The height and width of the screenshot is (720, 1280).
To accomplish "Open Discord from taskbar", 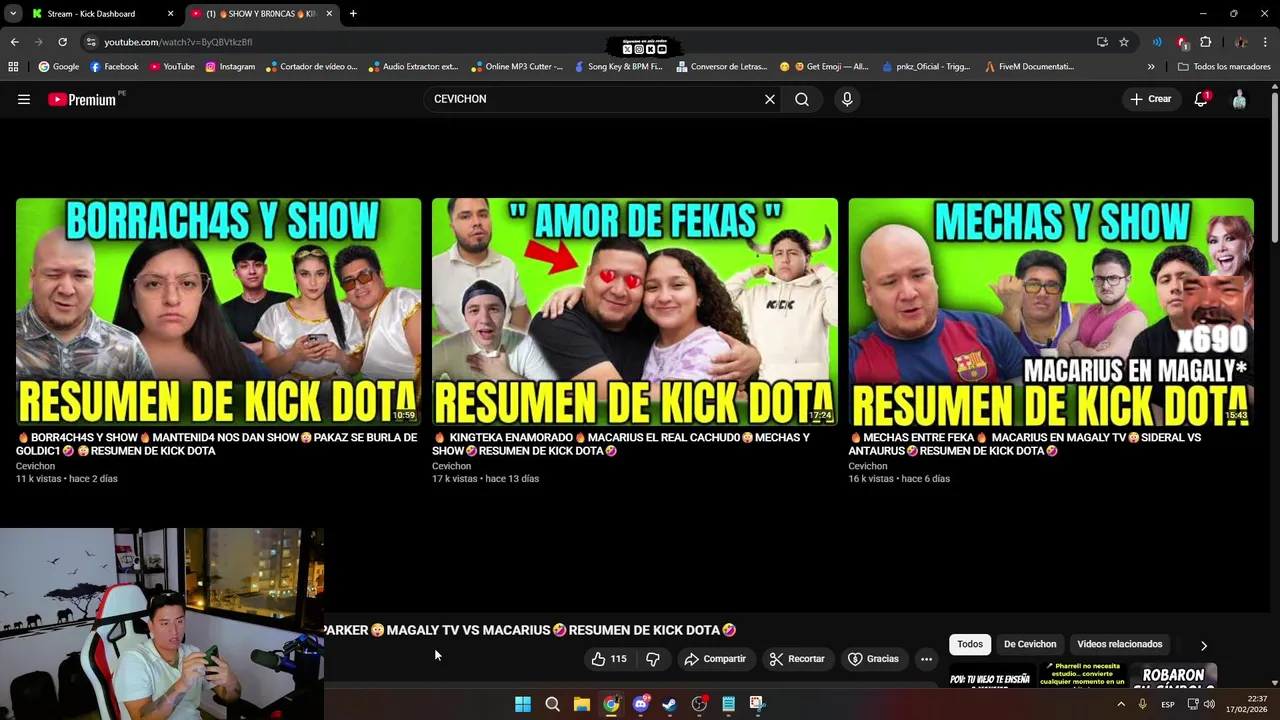I will (x=641, y=704).
